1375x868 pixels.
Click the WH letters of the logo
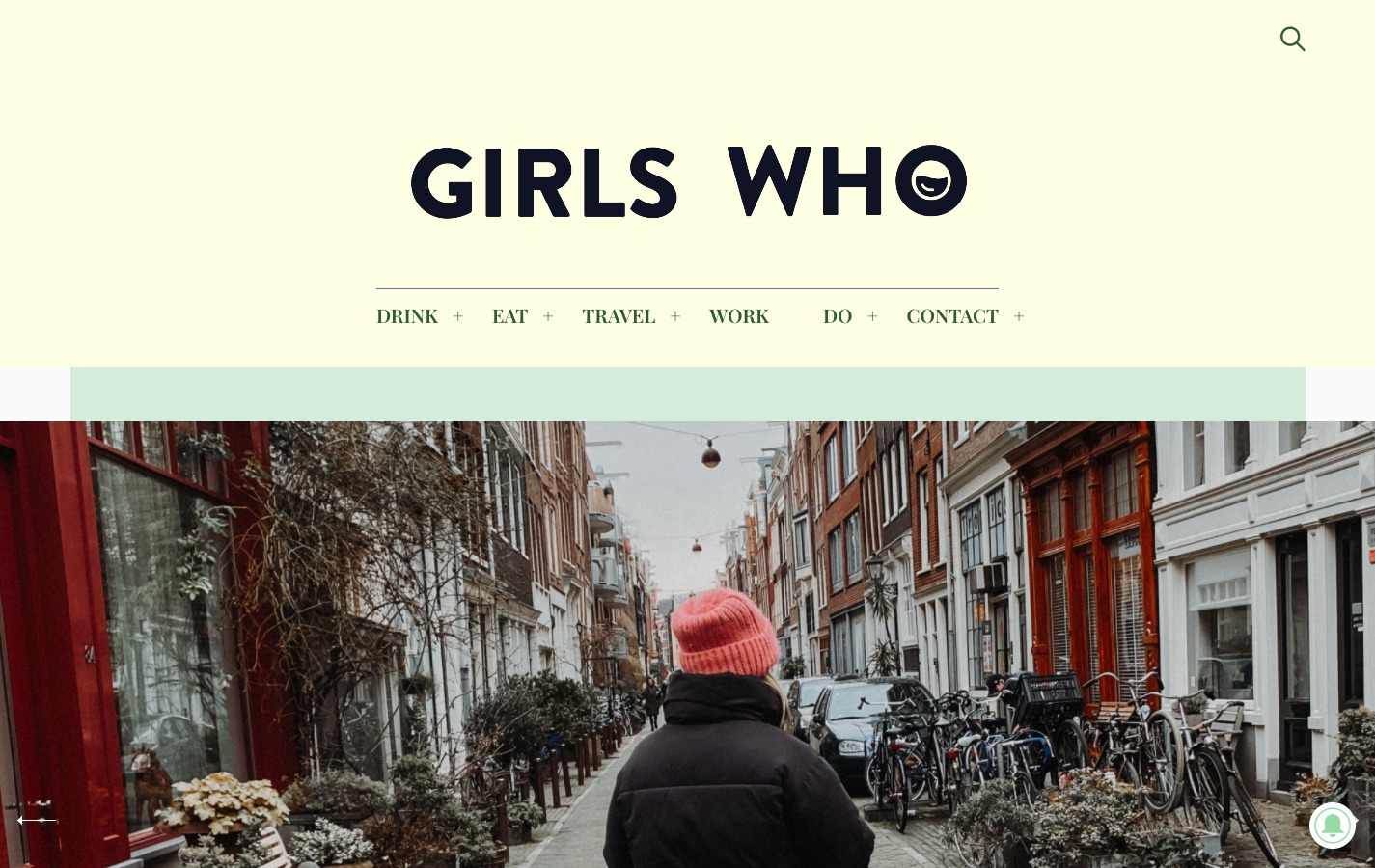(x=805, y=180)
